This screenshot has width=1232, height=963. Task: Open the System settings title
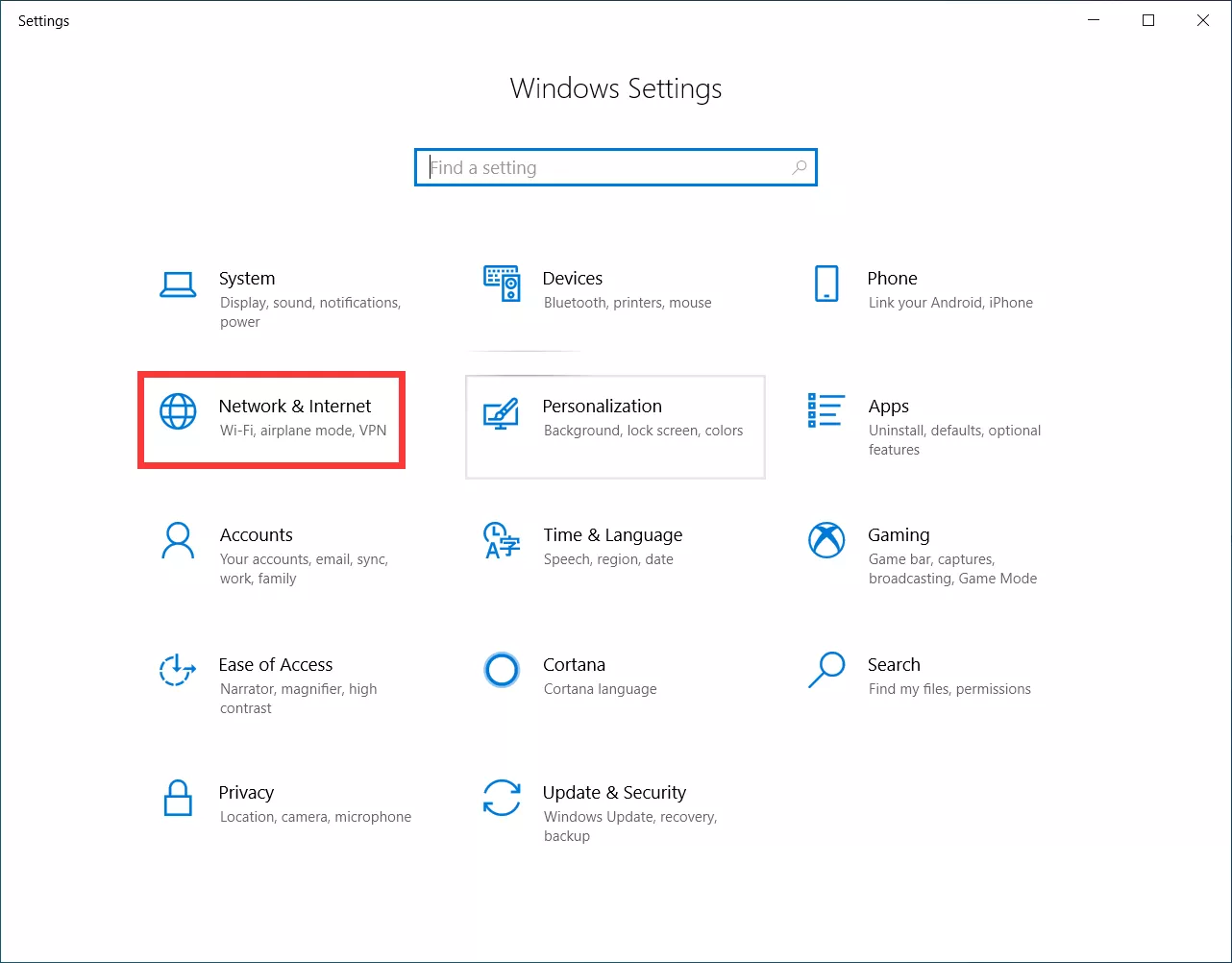pyautogui.click(x=247, y=278)
